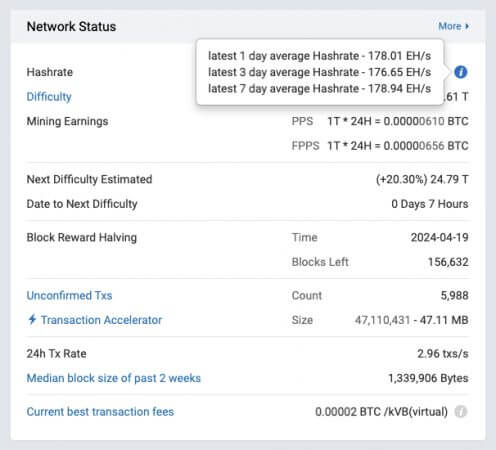The height and width of the screenshot is (450, 496).
Task: Click the Transaction Accelerator lightning icon
Action: [x=32, y=320]
